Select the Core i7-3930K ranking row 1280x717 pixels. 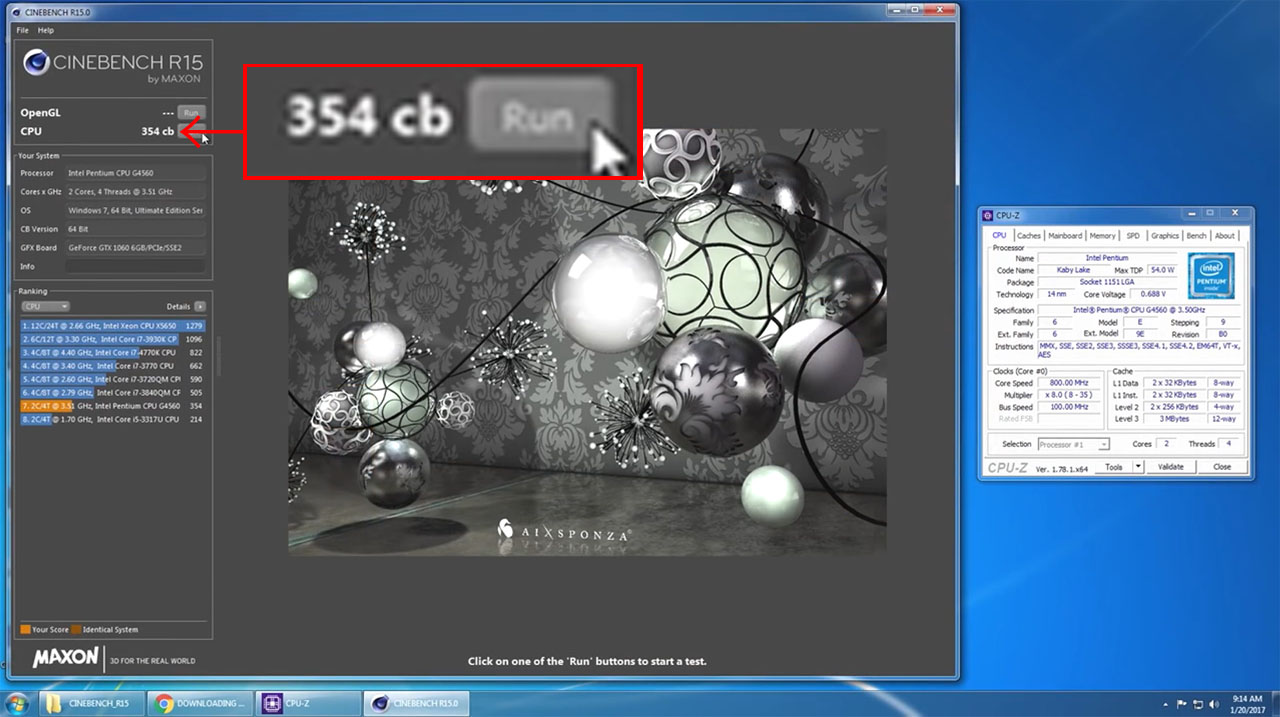(x=113, y=339)
